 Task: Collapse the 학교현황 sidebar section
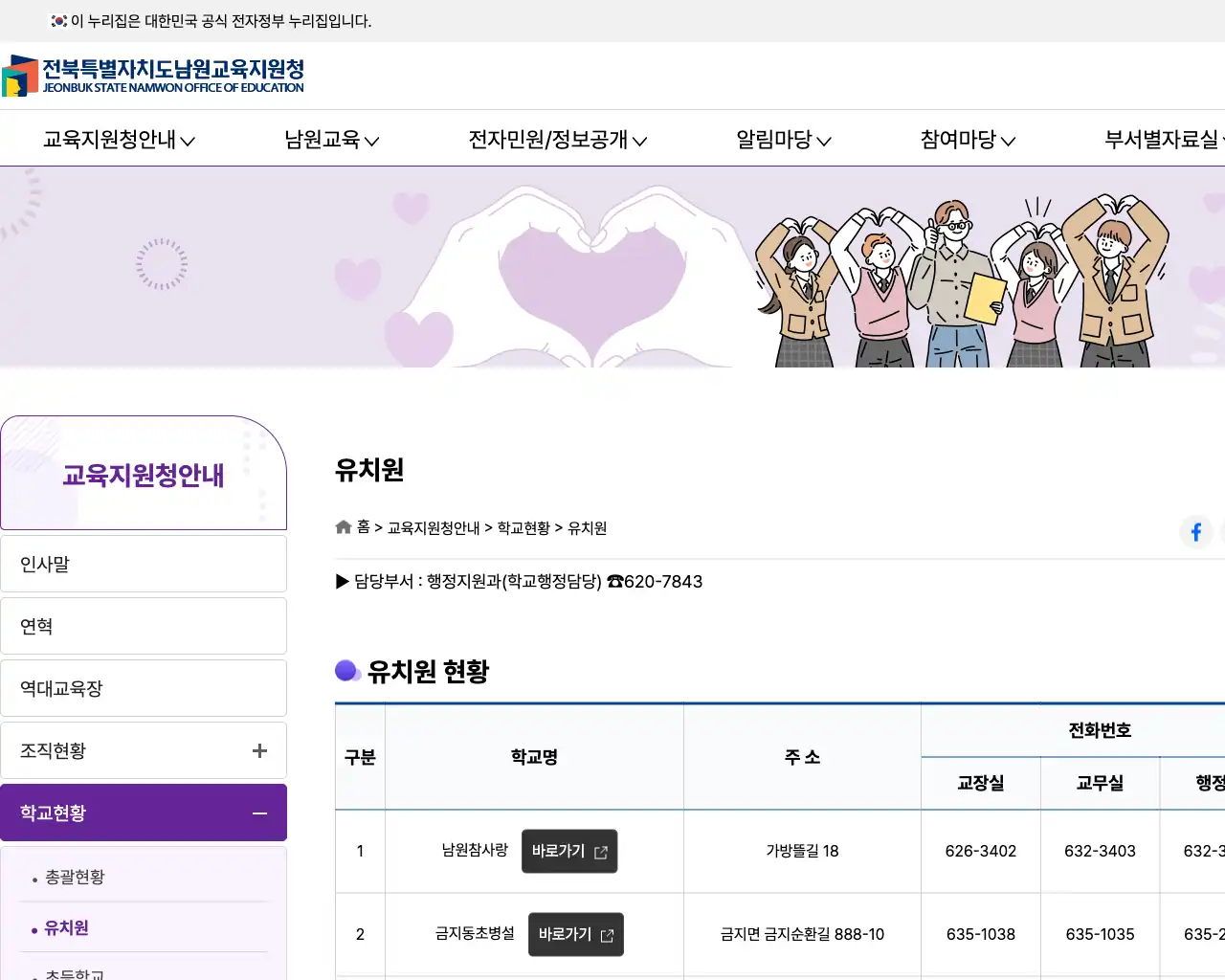click(x=258, y=813)
